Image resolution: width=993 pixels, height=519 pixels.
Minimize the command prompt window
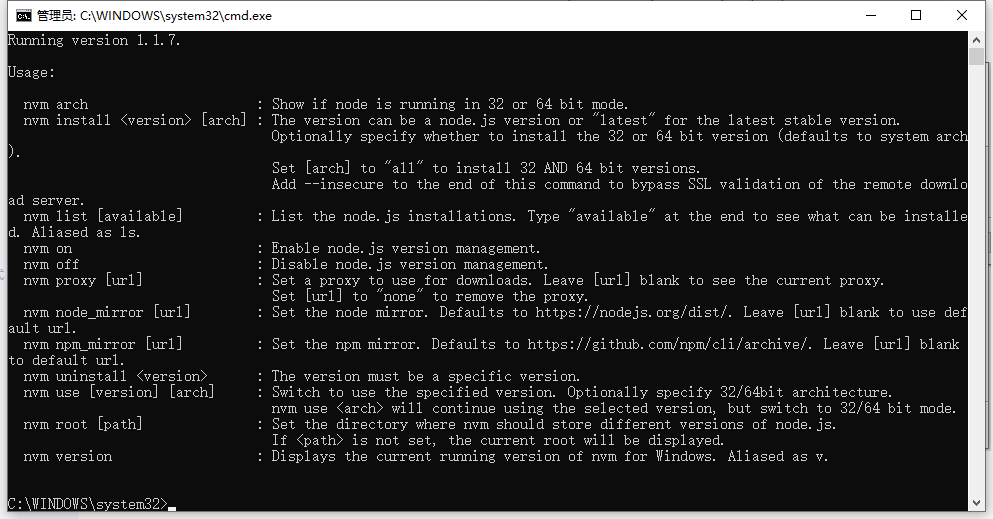point(871,15)
